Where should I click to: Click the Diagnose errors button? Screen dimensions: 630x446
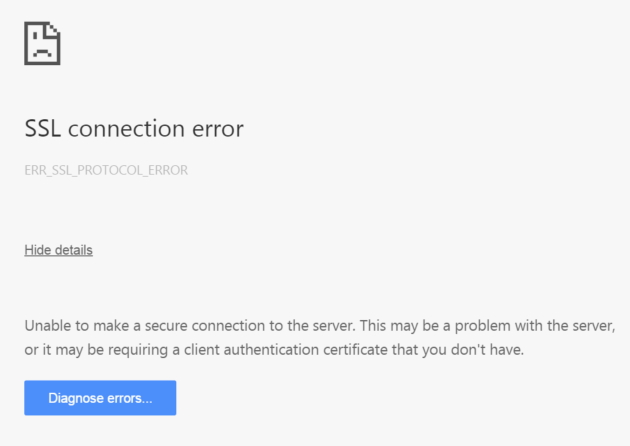[x=100, y=398]
